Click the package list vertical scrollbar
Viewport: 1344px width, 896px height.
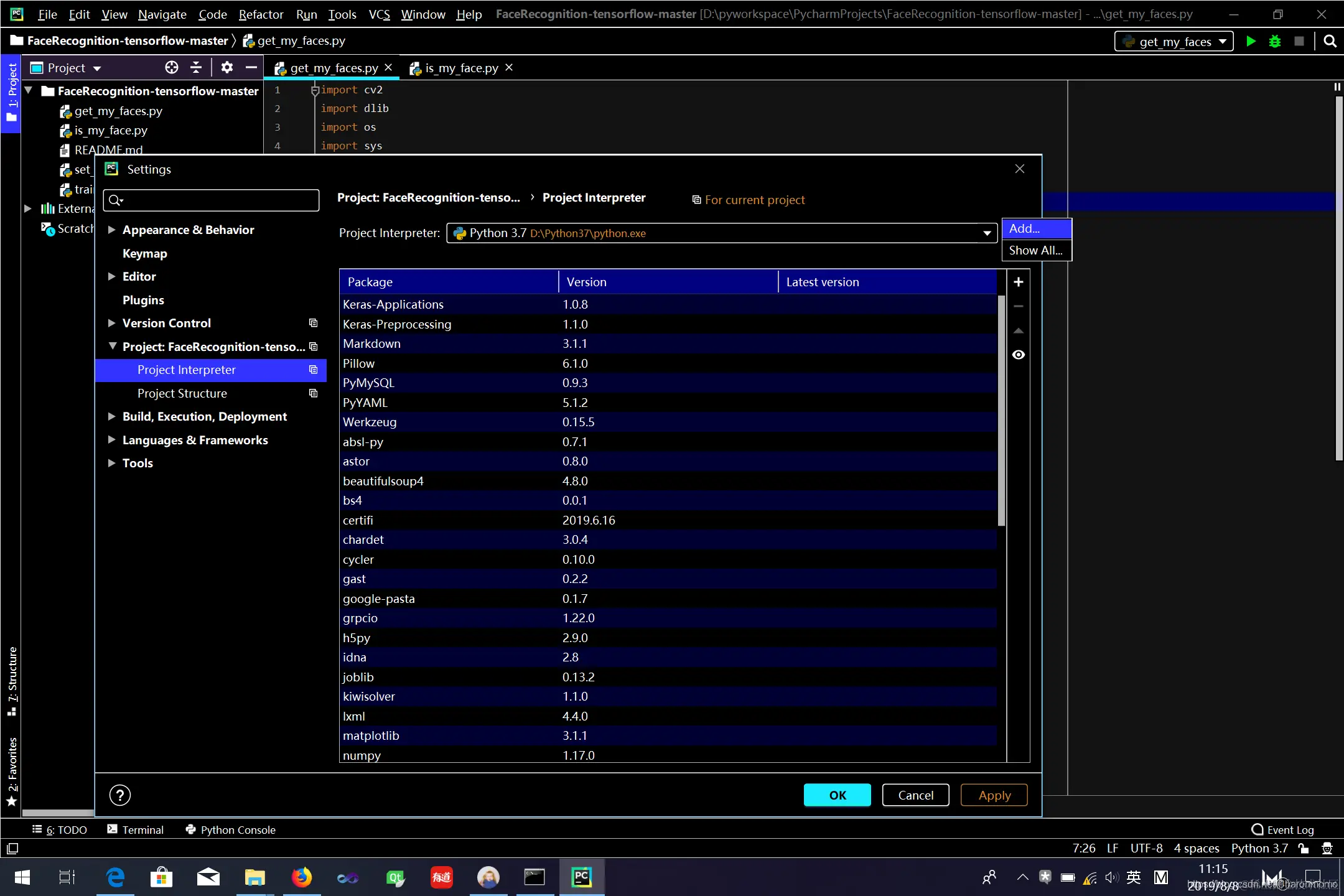[1001, 411]
